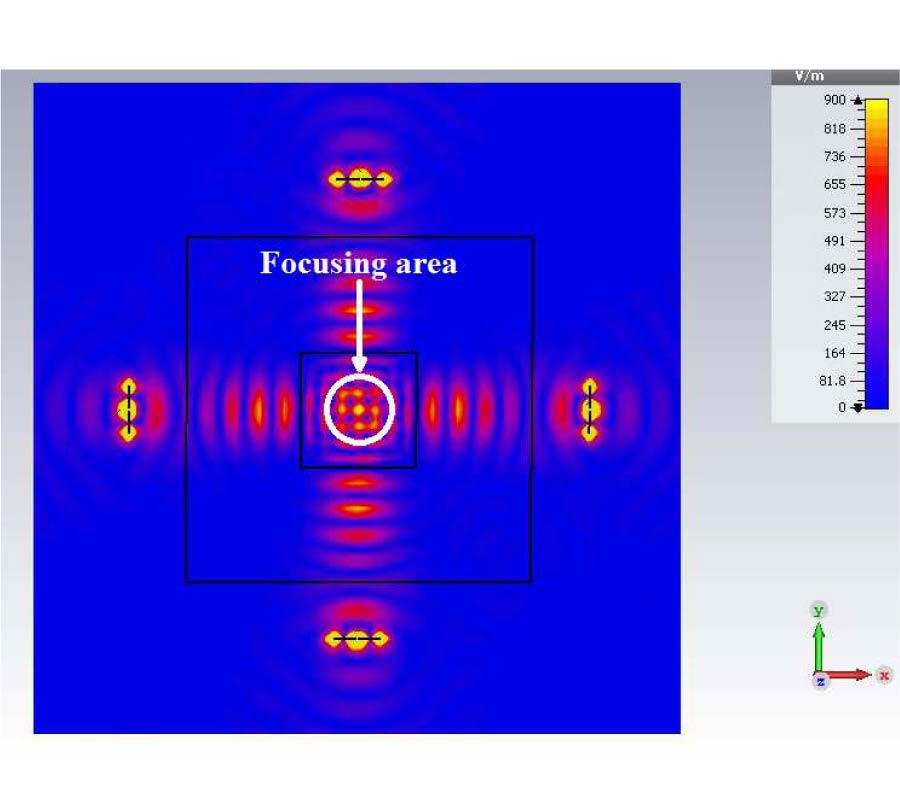The image size is (900, 800).
Task: Click the blue Z axis label
Action: 820,681
